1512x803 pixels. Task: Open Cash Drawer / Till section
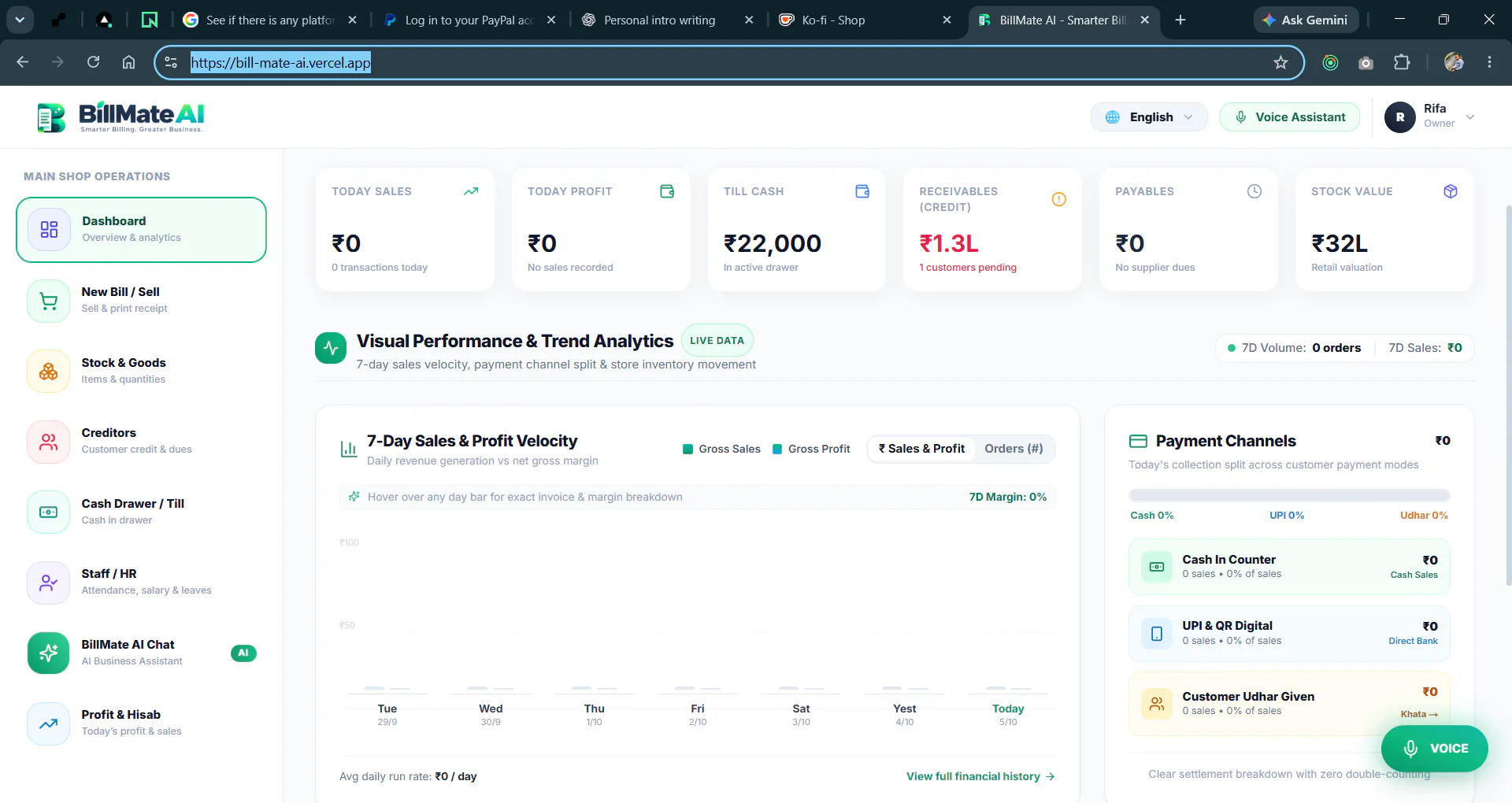click(x=141, y=512)
